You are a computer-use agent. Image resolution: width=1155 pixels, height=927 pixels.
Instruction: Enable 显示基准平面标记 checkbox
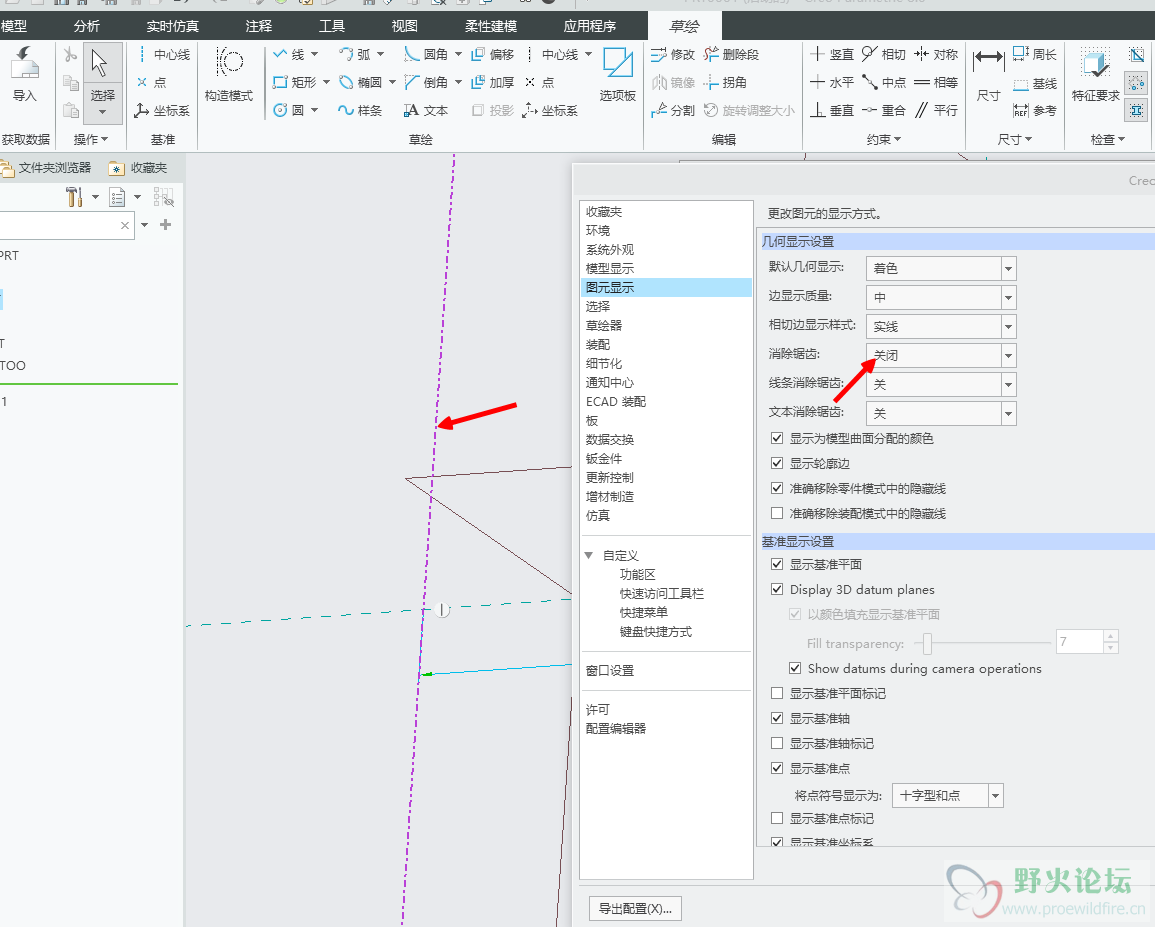tap(776, 693)
